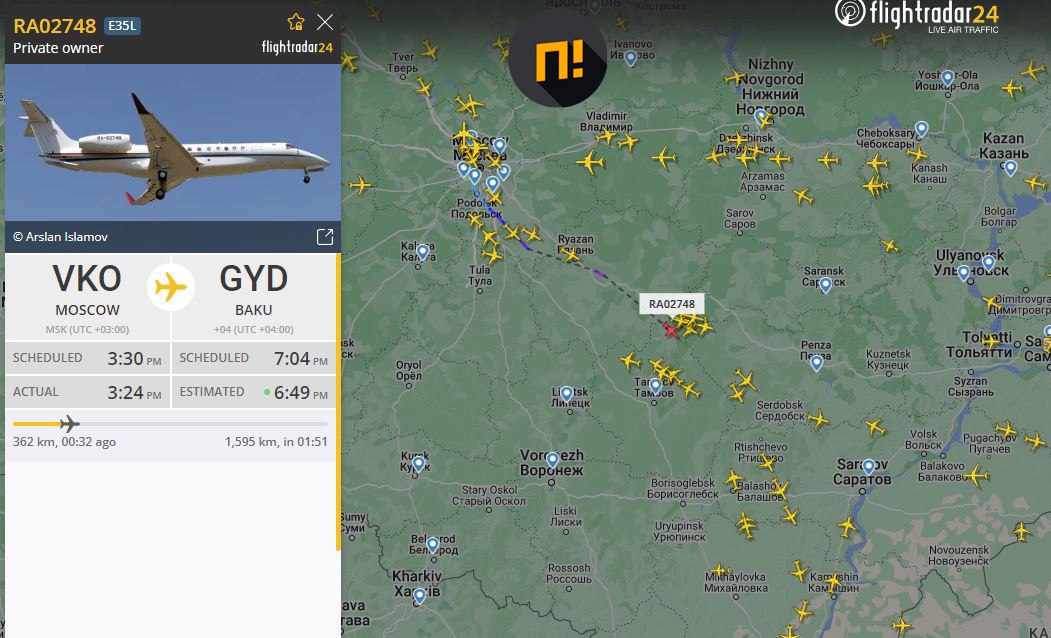Click the Lipetsk airport pin
1051x638 pixels.
click(567, 393)
